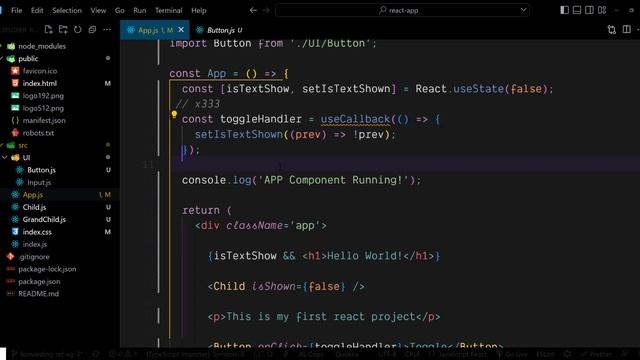Image resolution: width=640 pixels, height=360 pixels.
Task: Click the TypeScript Importer Symbols status entry
Action: click(195, 354)
